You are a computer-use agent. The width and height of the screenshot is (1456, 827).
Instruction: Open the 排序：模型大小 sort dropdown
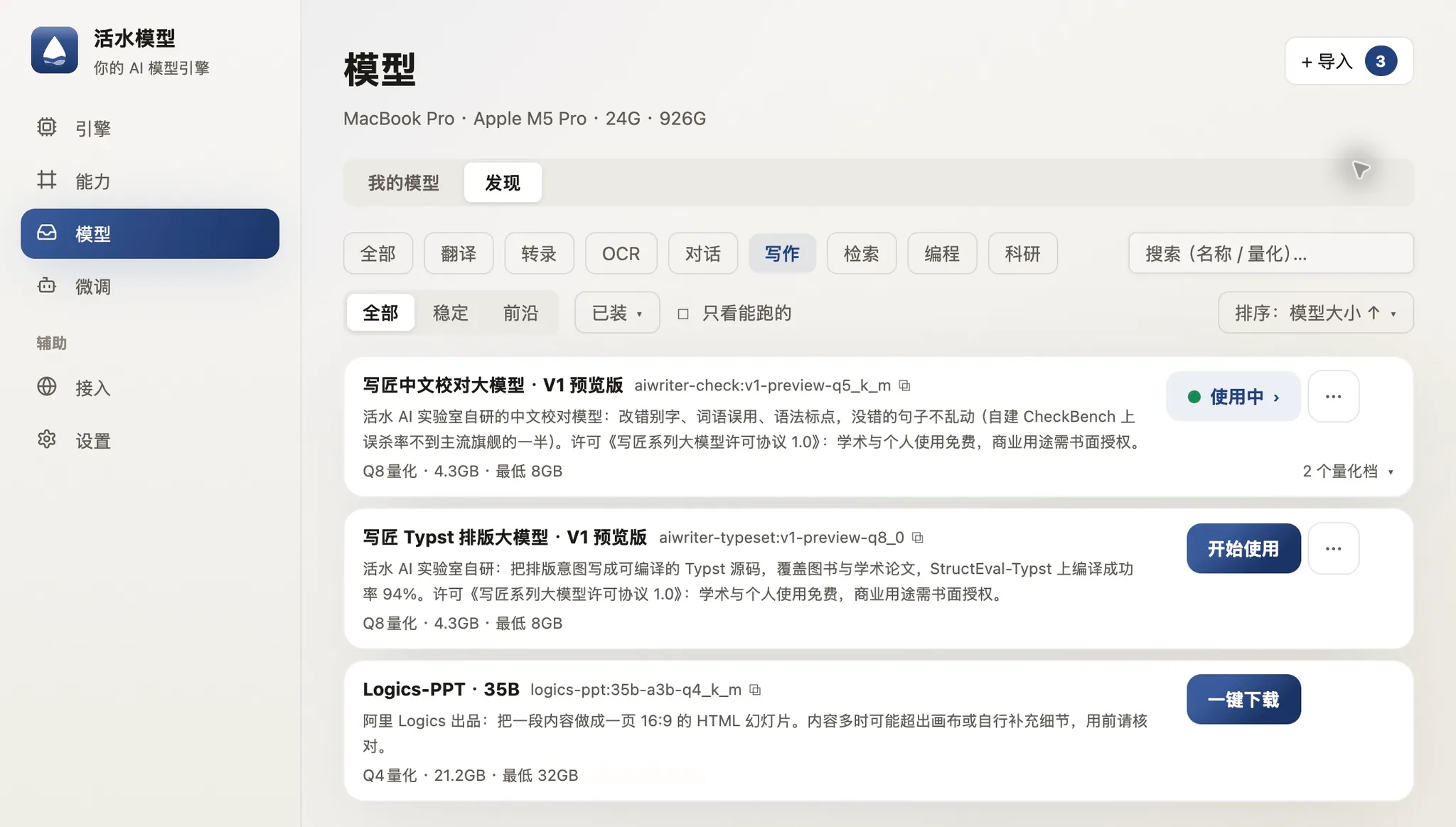(x=1316, y=313)
